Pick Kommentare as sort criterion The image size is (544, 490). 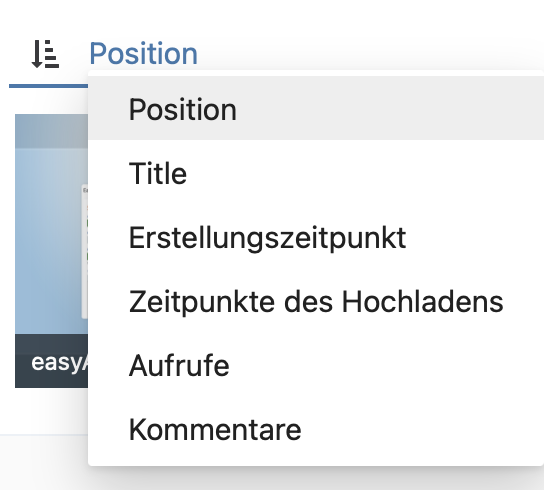pyautogui.click(x=316, y=430)
